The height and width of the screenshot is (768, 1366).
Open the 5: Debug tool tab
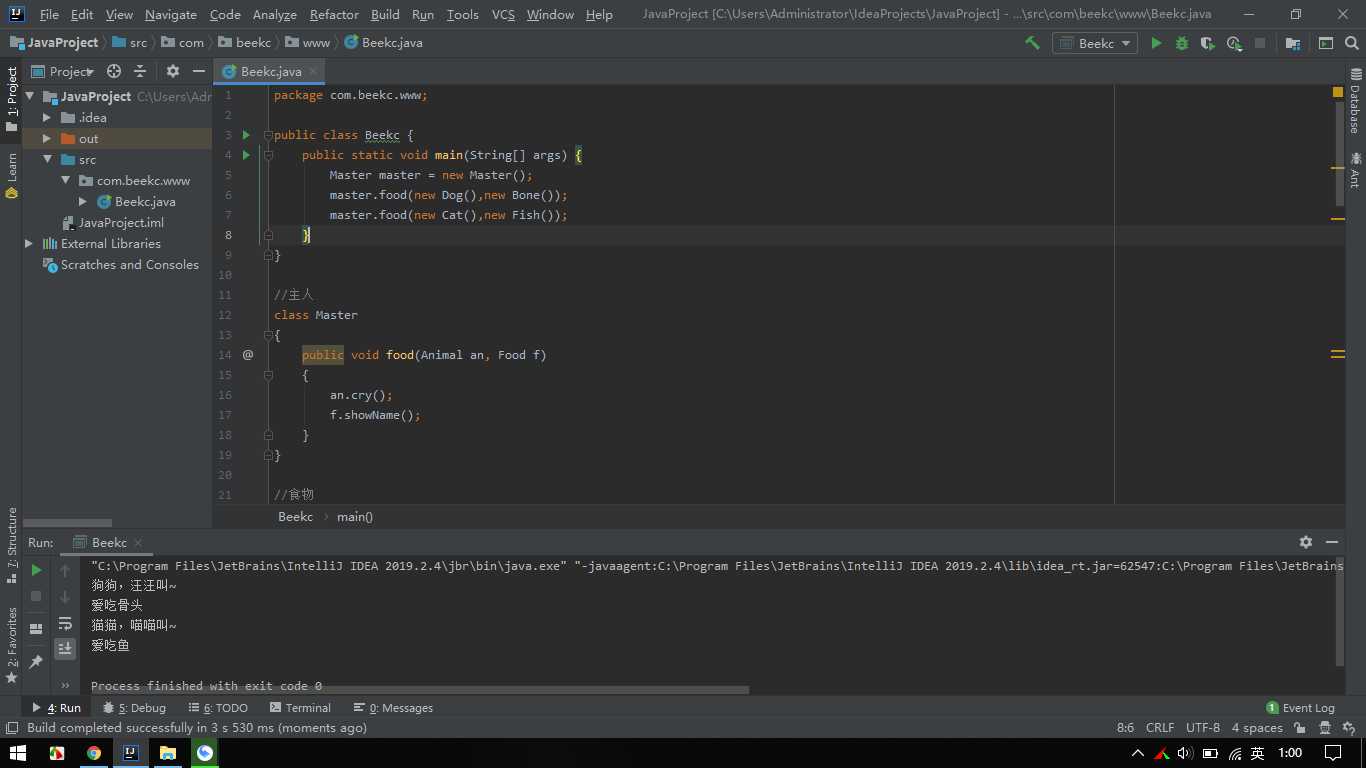tap(135, 708)
